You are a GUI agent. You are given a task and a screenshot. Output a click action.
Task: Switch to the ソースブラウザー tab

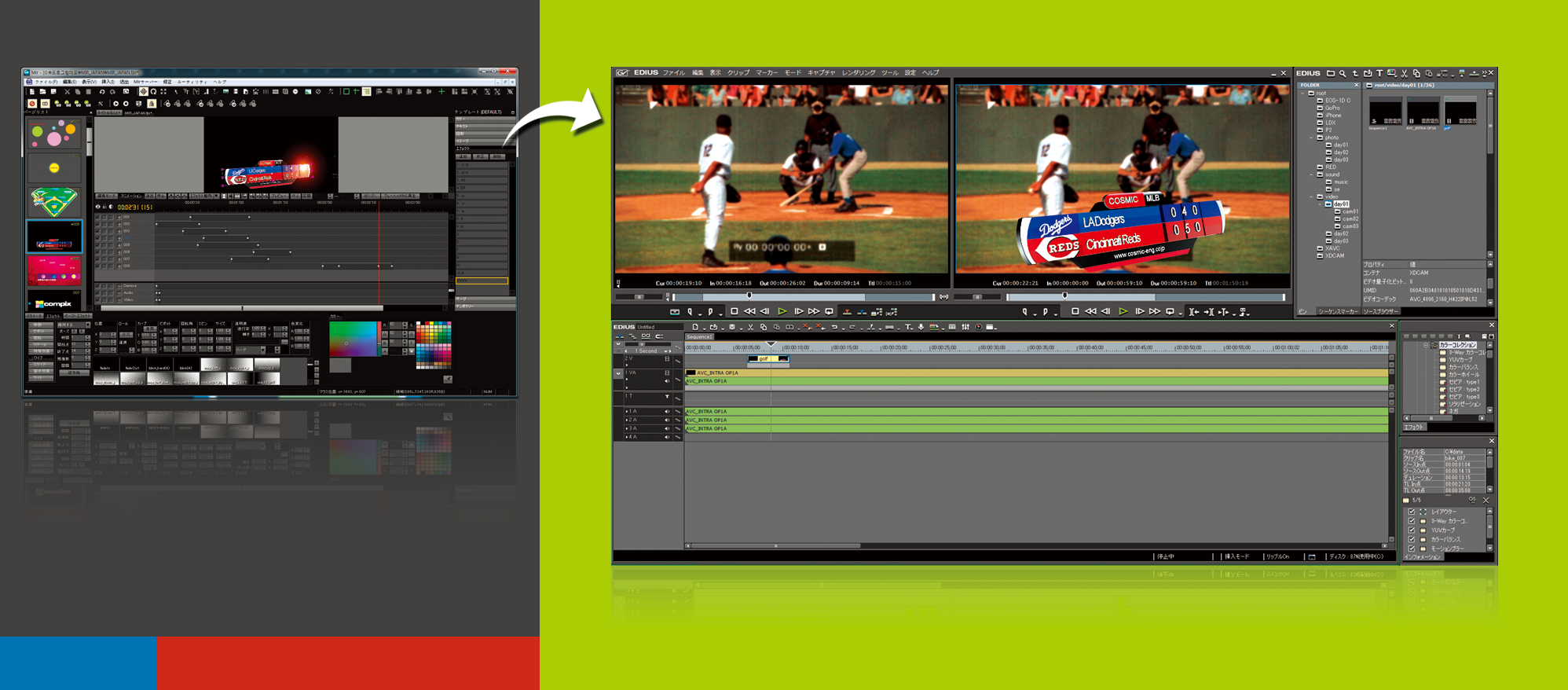click(x=1380, y=311)
